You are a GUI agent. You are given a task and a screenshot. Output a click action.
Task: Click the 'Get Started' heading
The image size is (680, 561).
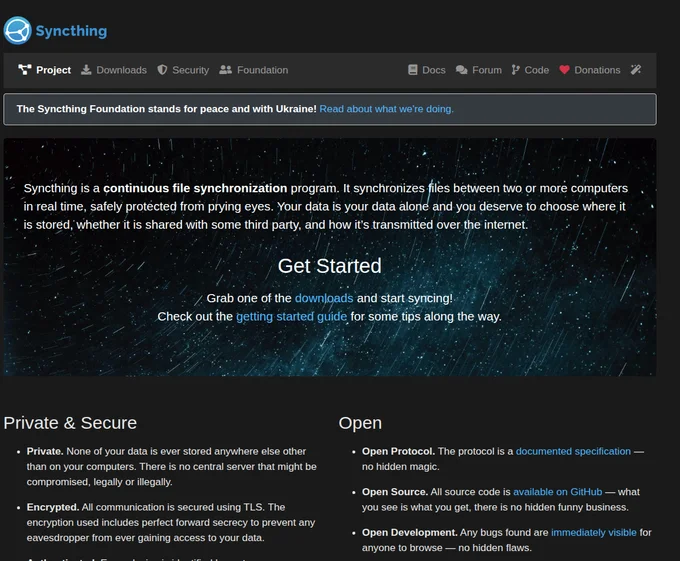pos(330,266)
